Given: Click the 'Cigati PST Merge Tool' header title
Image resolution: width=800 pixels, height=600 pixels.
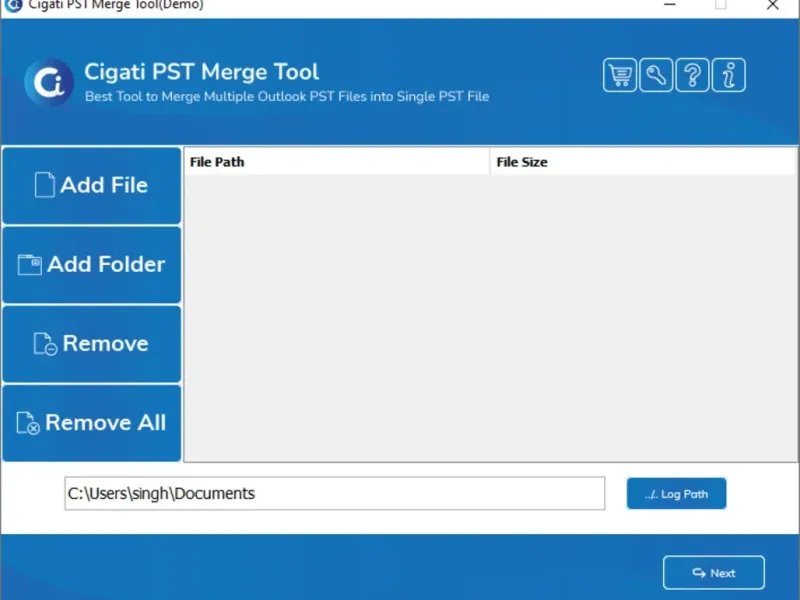Looking at the screenshot, I should point(202,72).
